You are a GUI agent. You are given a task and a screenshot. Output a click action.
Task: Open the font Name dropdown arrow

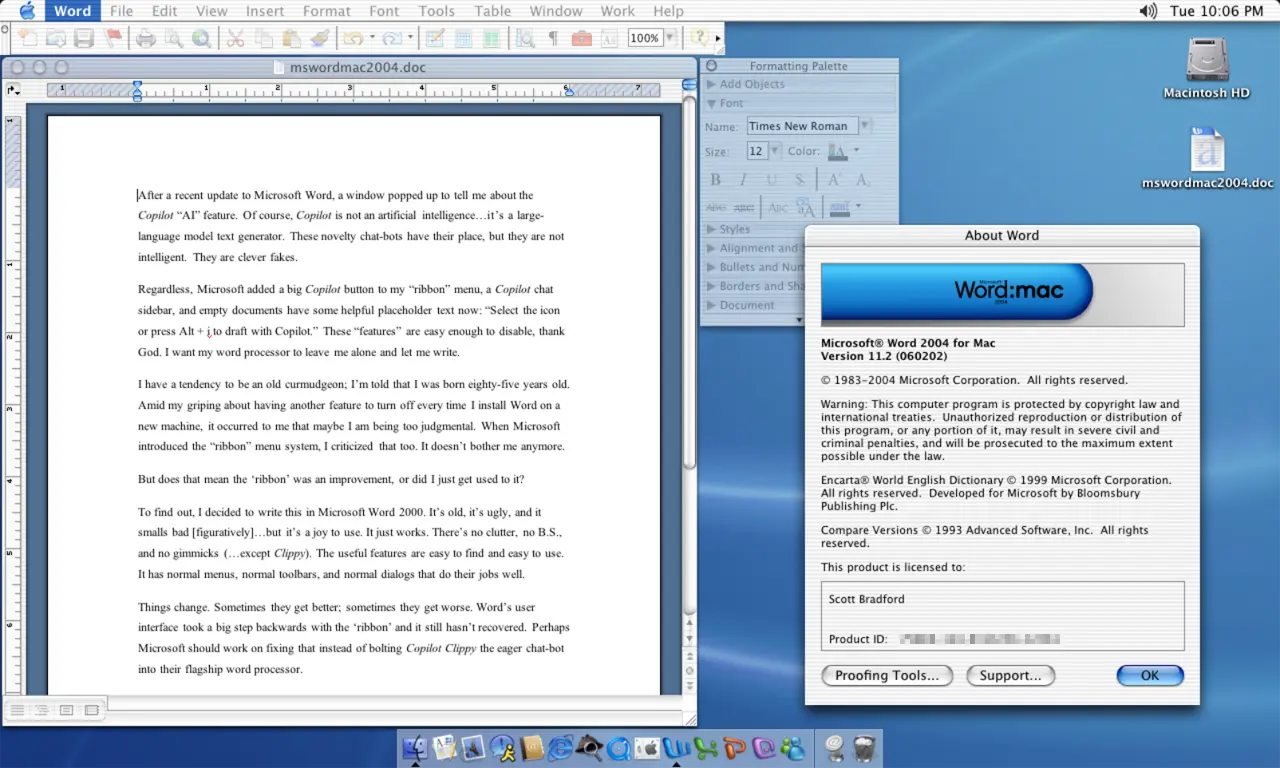click(x=864, y=126)
